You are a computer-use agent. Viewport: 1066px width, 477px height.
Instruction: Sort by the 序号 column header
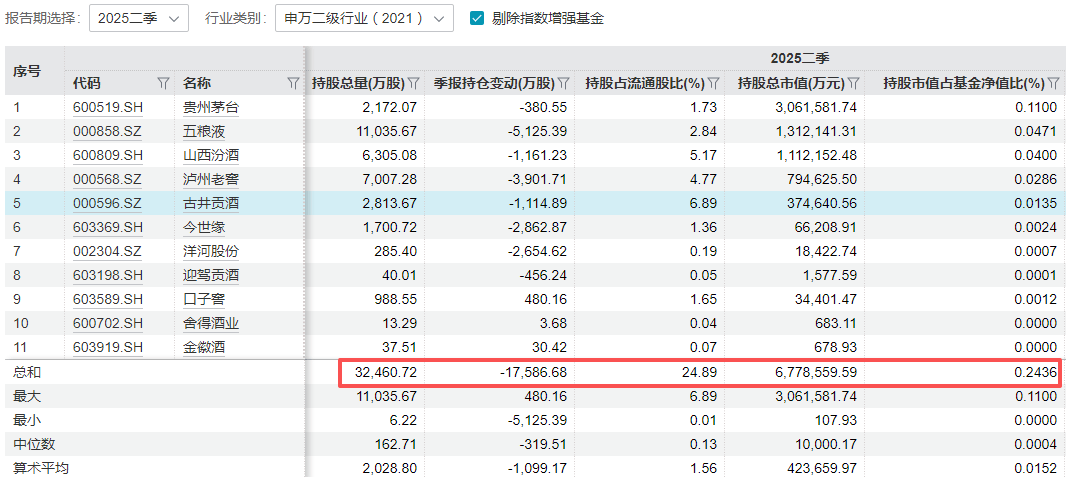coord(27,71)
